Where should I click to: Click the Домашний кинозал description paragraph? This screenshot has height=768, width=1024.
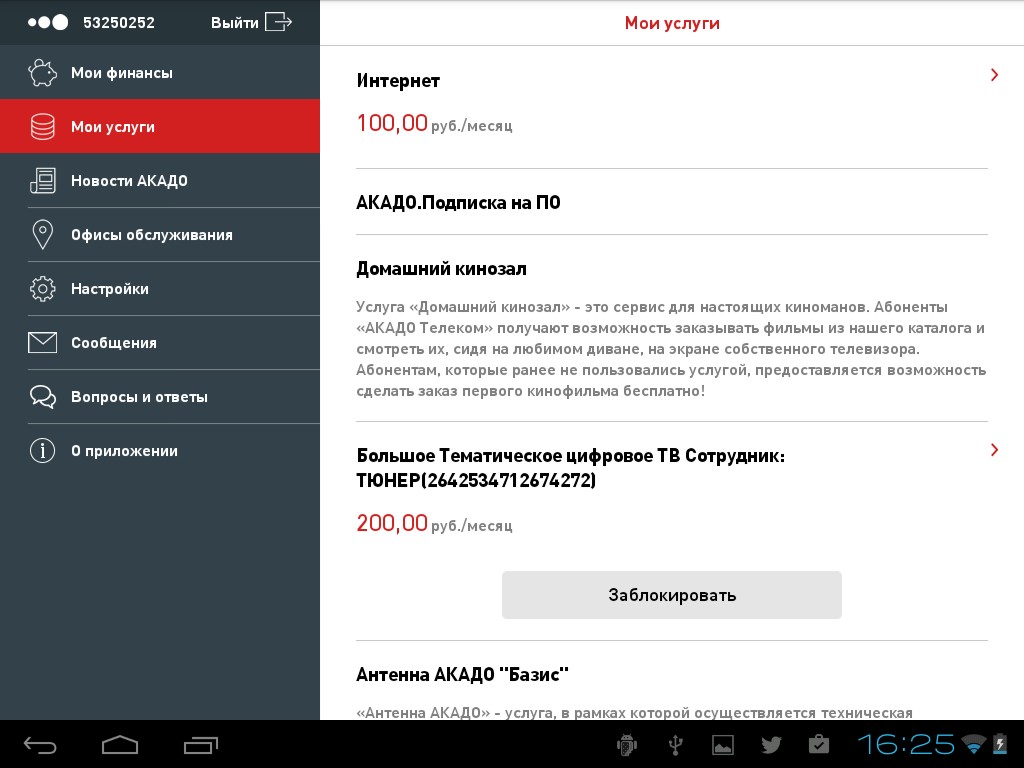pos(671,349)
